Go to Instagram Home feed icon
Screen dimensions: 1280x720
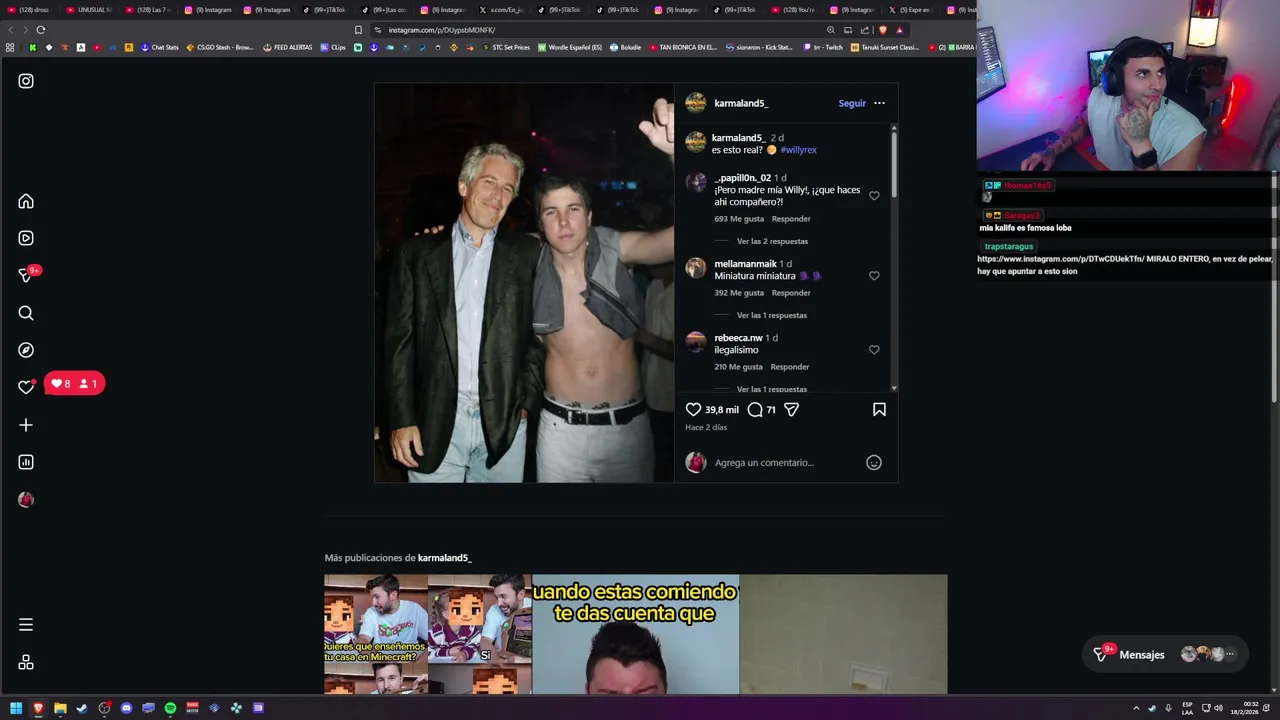click(x=26, y=201)
